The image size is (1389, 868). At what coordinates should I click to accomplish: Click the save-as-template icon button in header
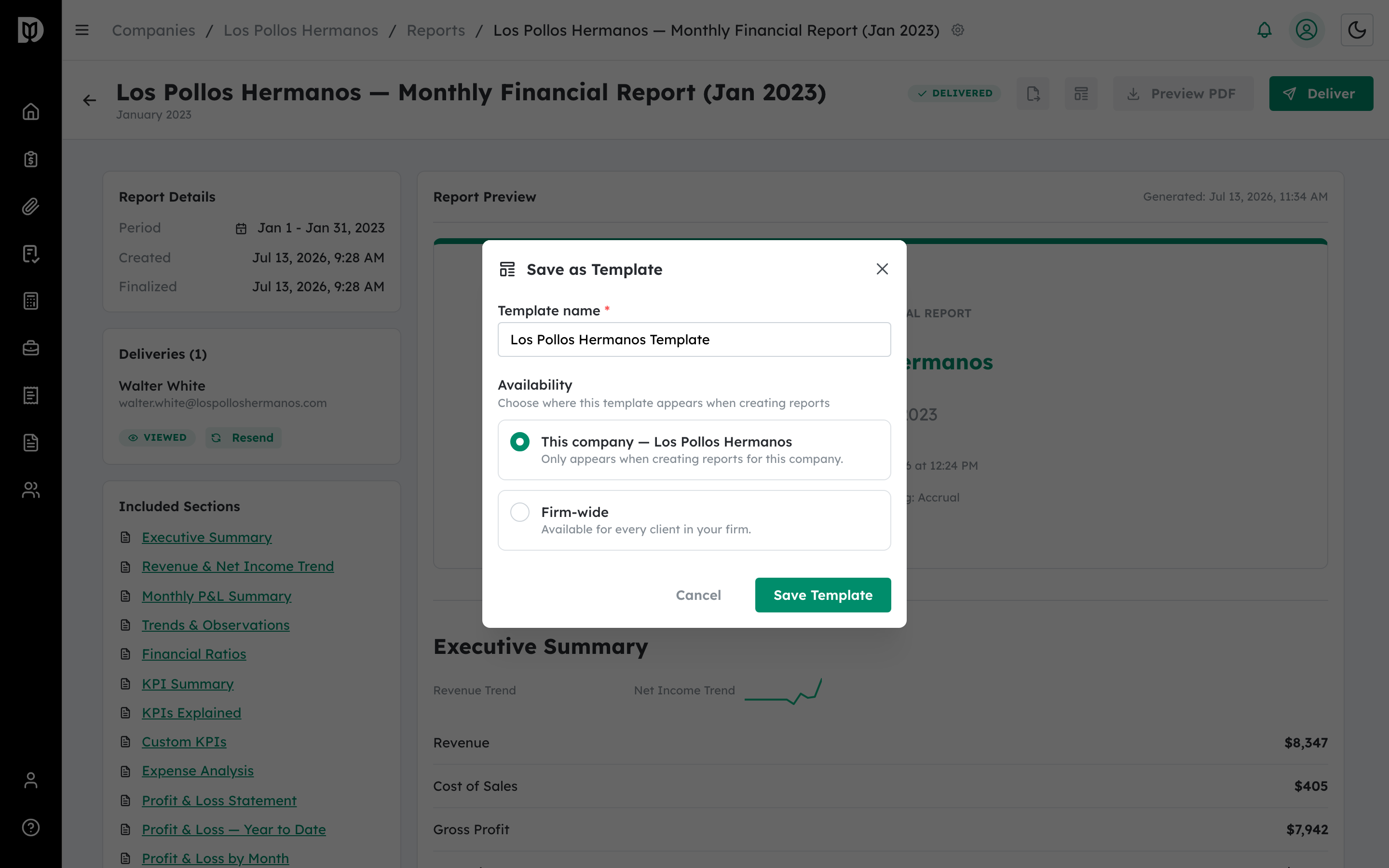(x=1081, y=94)
